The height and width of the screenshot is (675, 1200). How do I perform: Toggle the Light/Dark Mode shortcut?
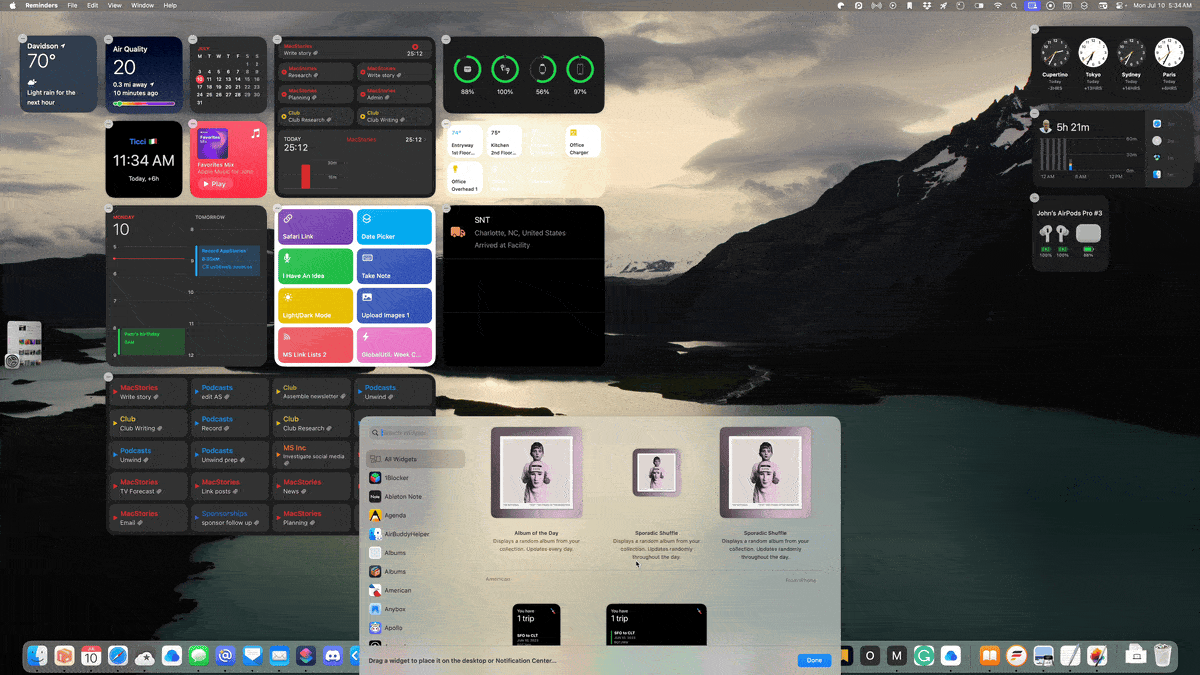[x=315, y=306]
